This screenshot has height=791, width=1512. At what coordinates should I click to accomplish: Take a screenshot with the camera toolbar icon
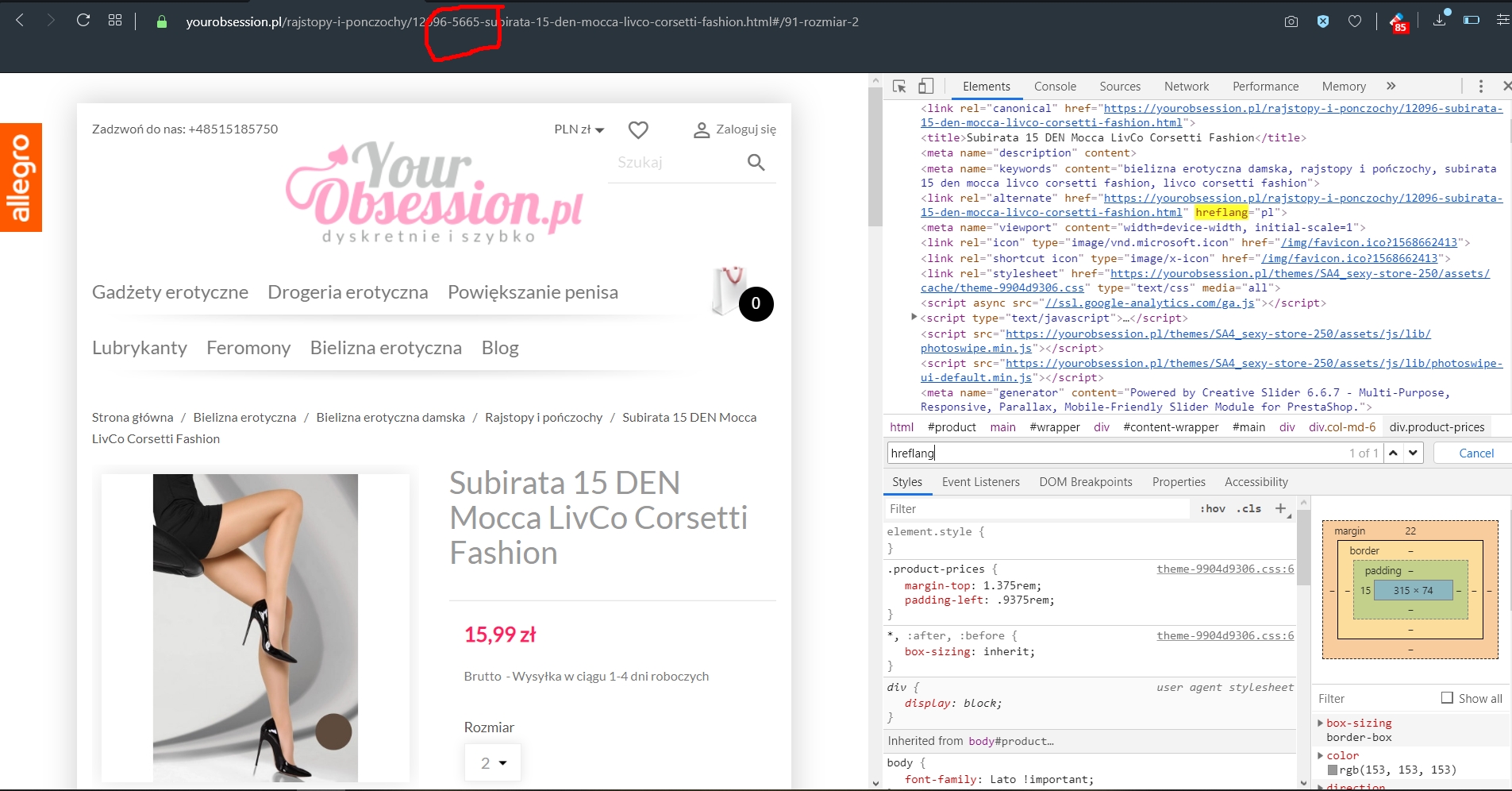pyautogui.click(x=1292, y=21)
